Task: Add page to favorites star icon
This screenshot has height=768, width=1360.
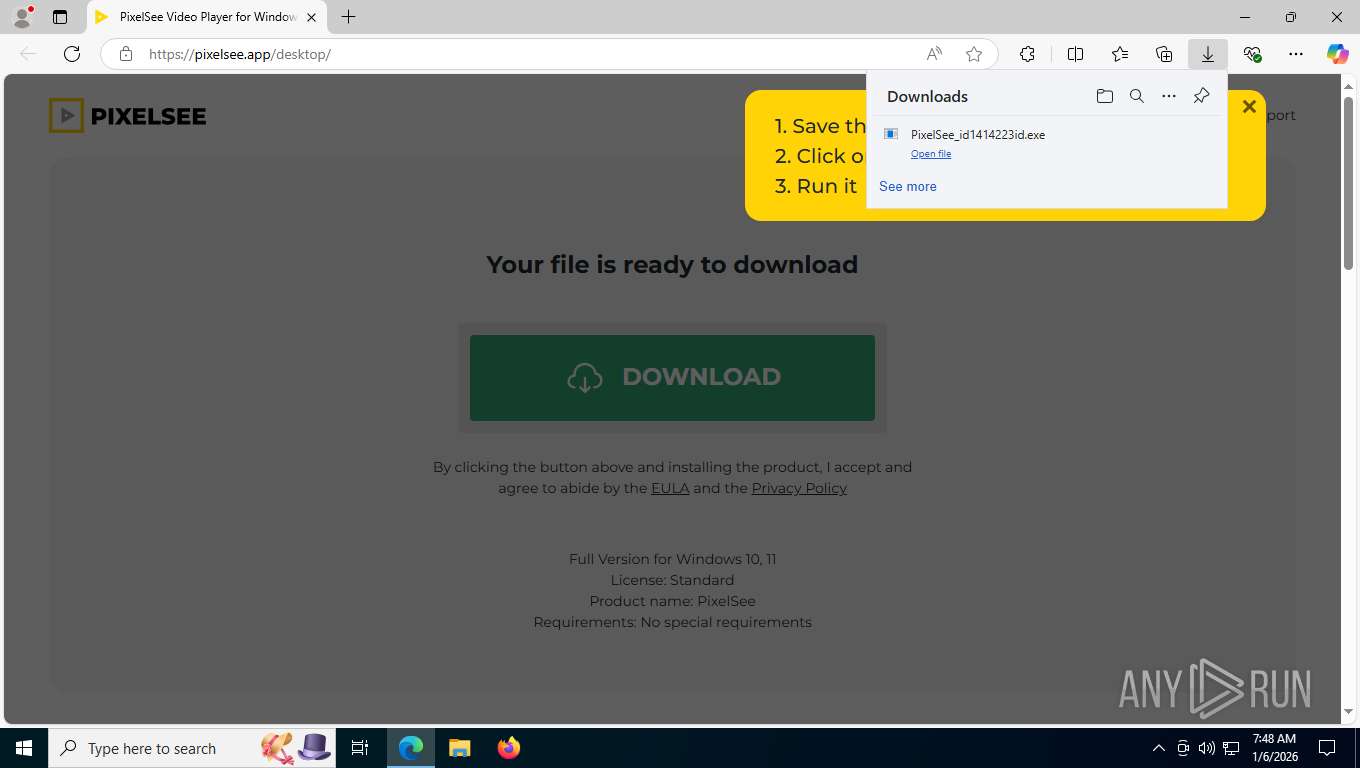Action: [x=974, y=54]
